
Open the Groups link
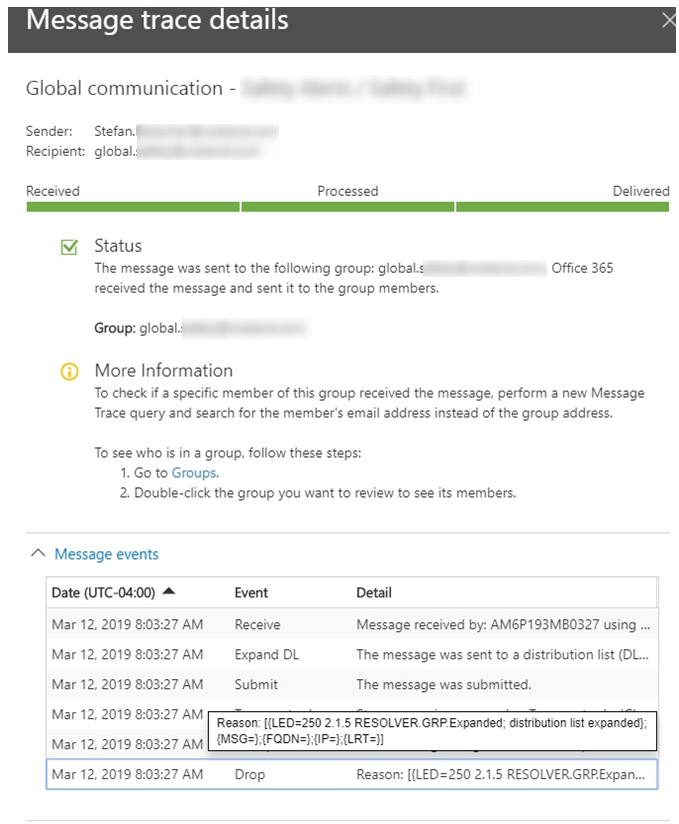tap(194, 473)
